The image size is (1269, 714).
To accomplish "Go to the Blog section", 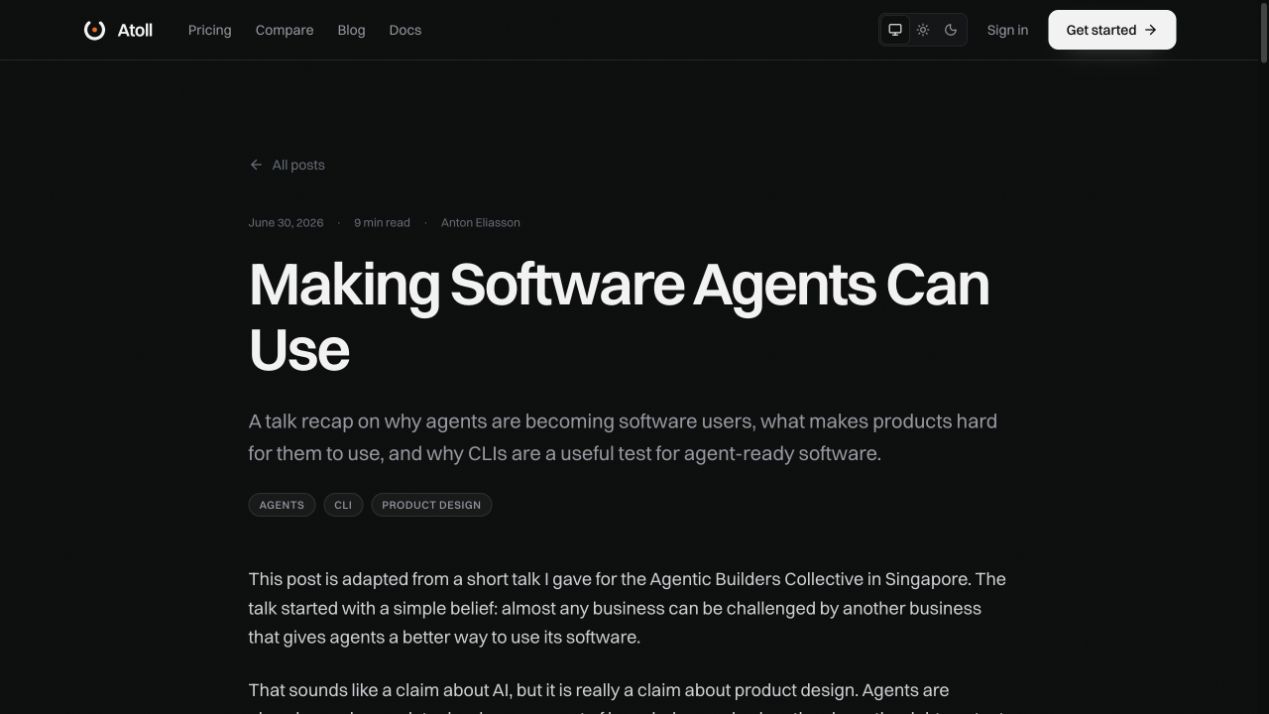I will tap(351, 30).
